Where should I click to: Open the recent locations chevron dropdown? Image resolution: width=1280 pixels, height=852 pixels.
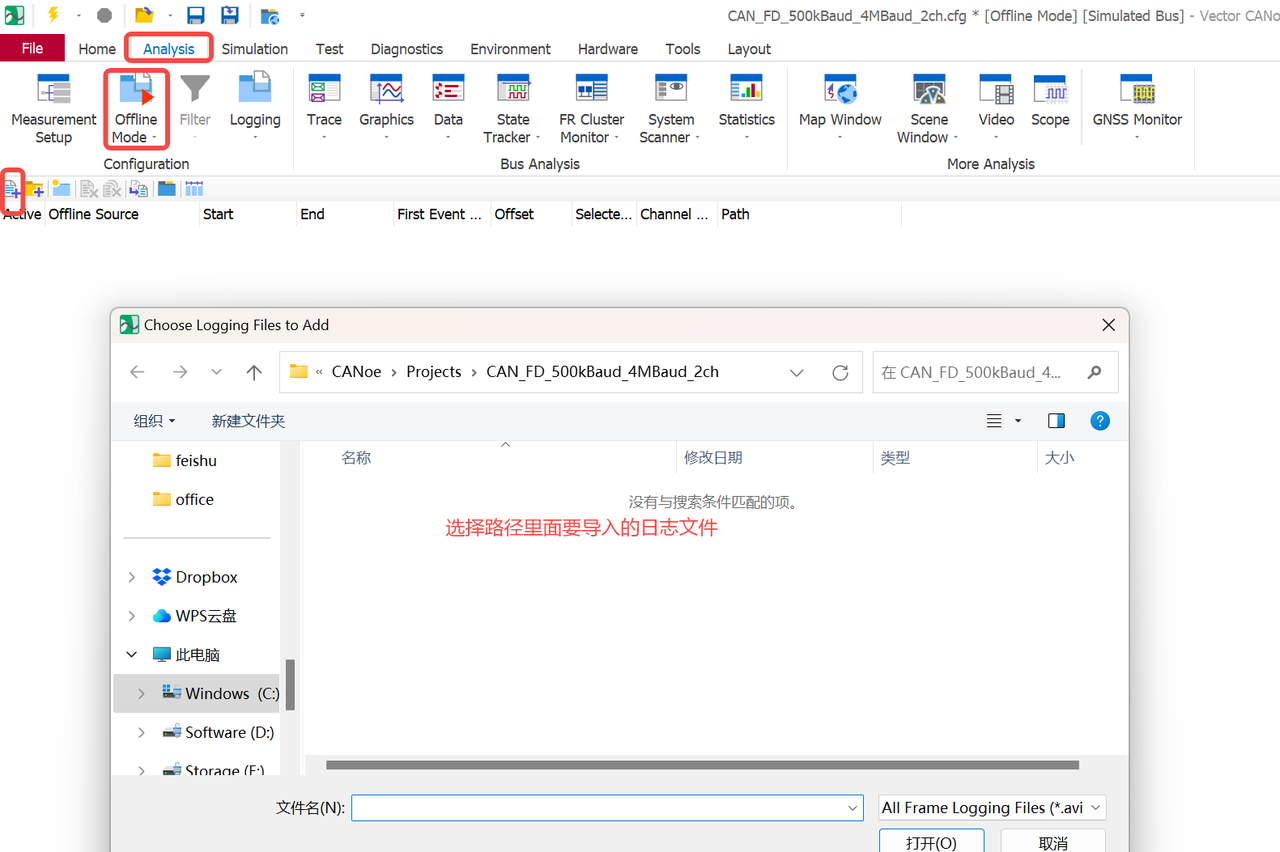click(x=216, y=372)
